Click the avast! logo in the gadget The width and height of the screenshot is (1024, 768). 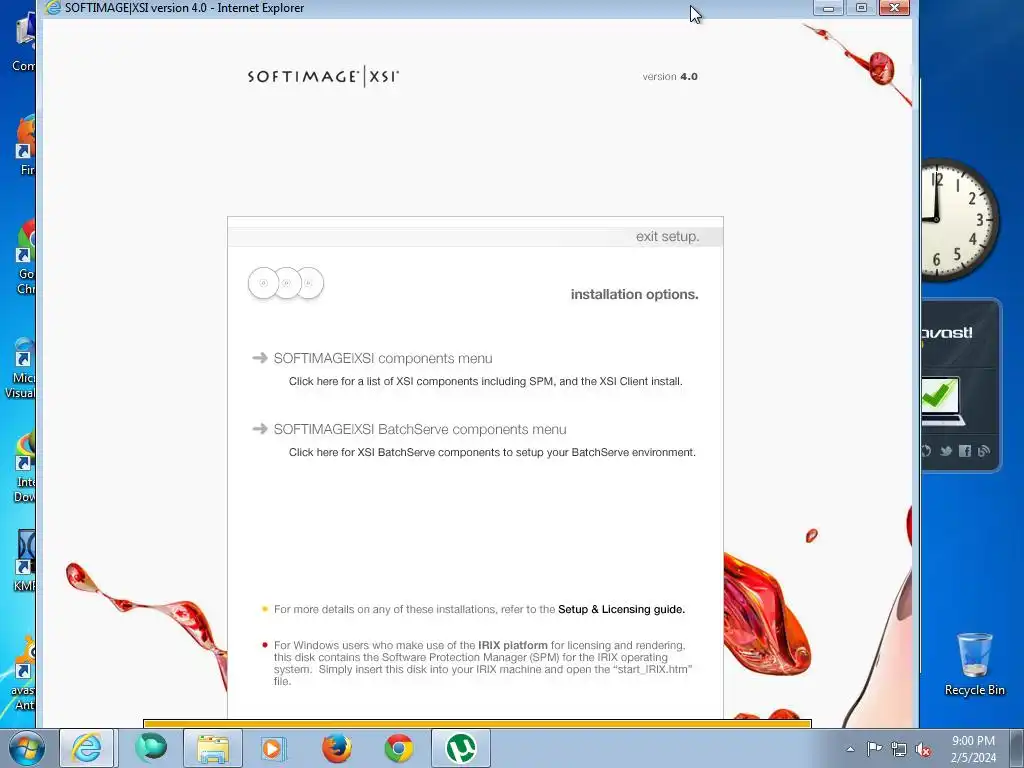click(946, 332)
